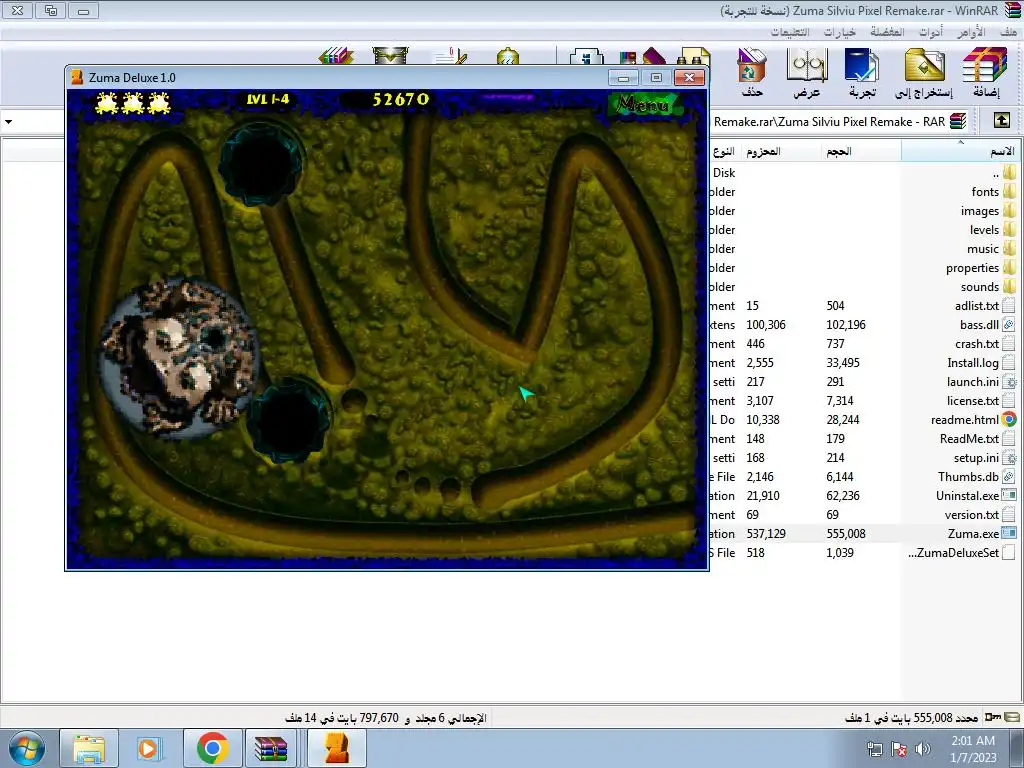
Task: Select the readme.html Chrome icon
Action: pos(1009,419)
